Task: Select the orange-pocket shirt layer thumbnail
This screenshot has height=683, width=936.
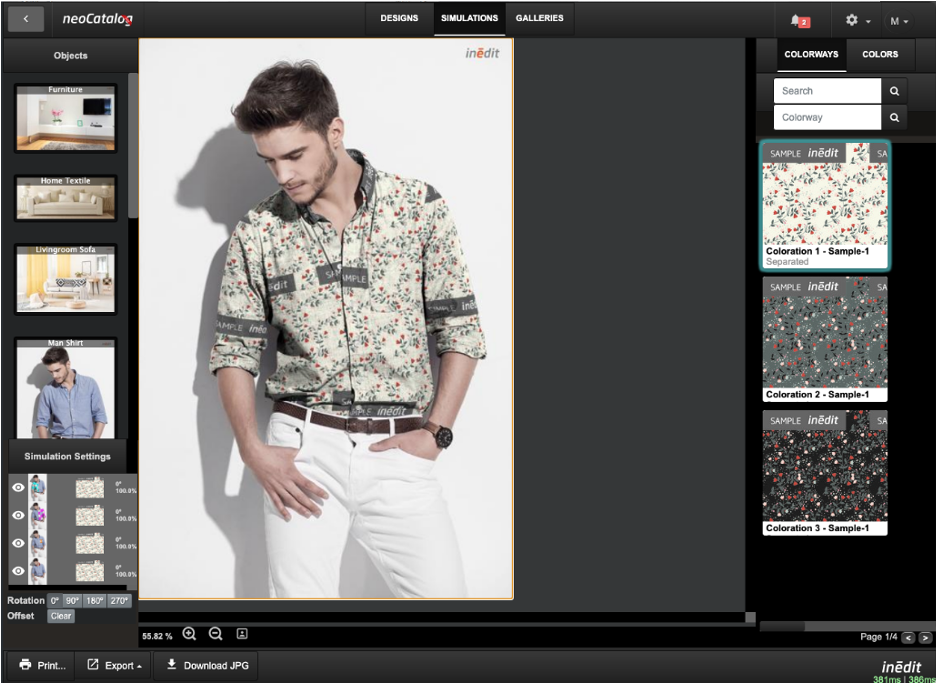Action: tap(38, 543)
